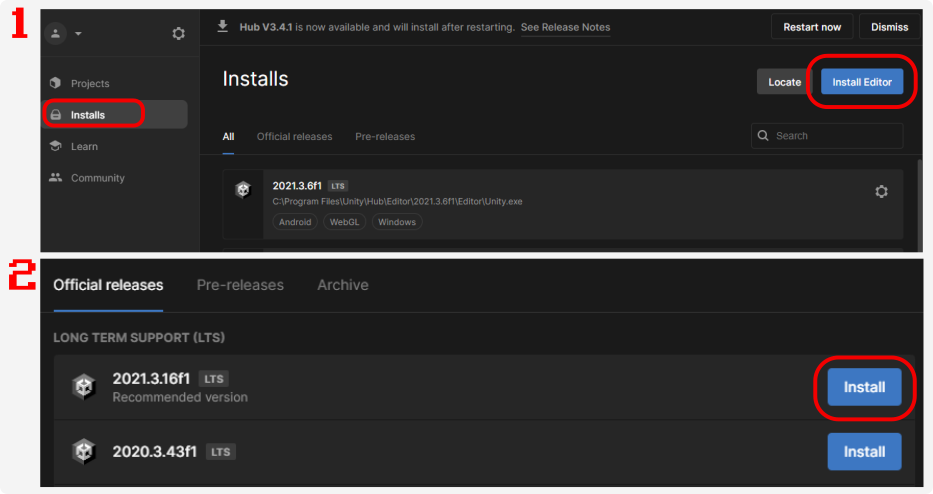
Task: Click the Search installs field
Action: 827,136
